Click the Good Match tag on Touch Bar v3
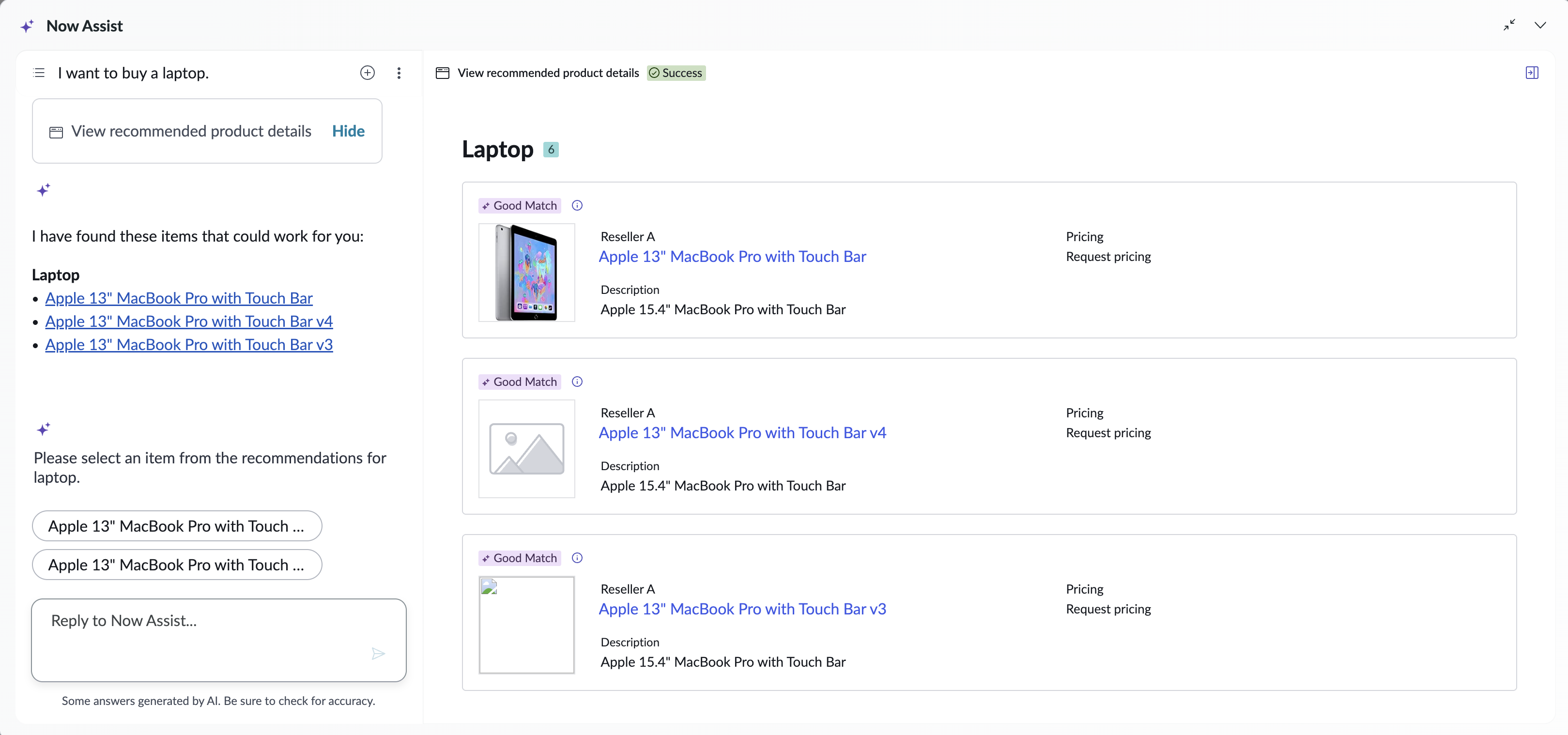 pos(519,559)
